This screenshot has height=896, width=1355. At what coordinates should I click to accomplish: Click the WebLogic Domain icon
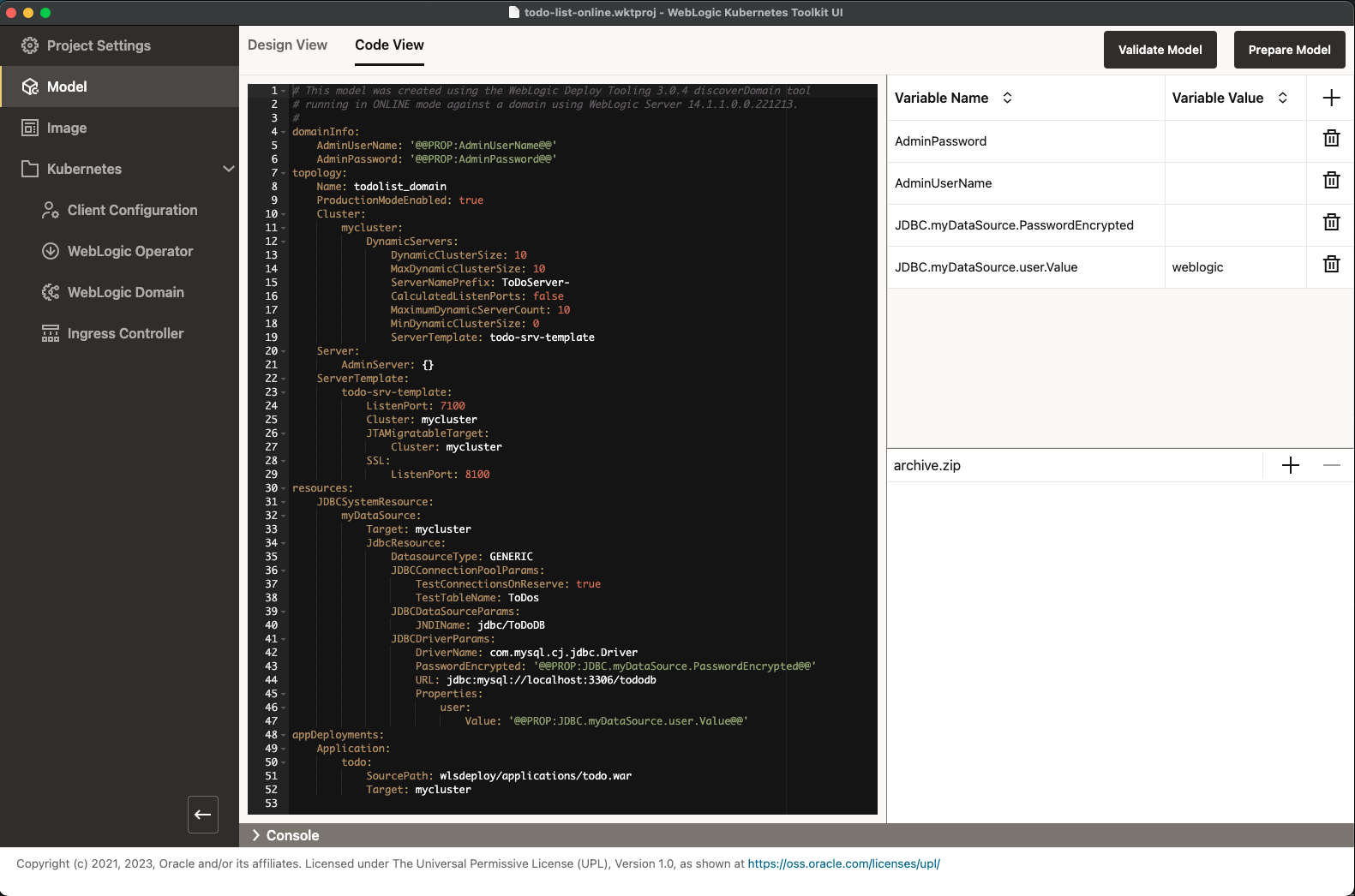(51, 292)
